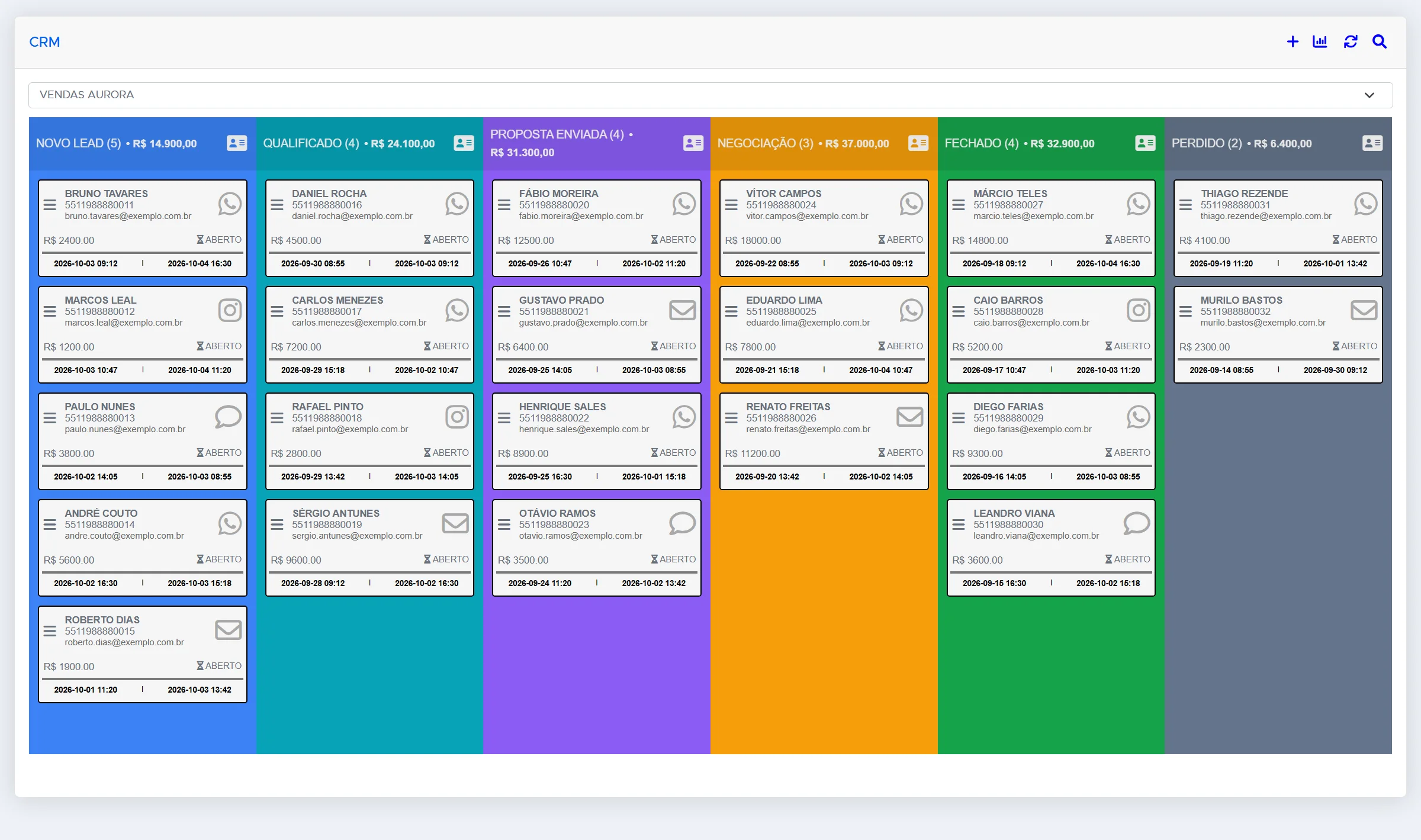
Task: Open contact card icon in NOVO LEAD header
Action: (x=237, y=143)
